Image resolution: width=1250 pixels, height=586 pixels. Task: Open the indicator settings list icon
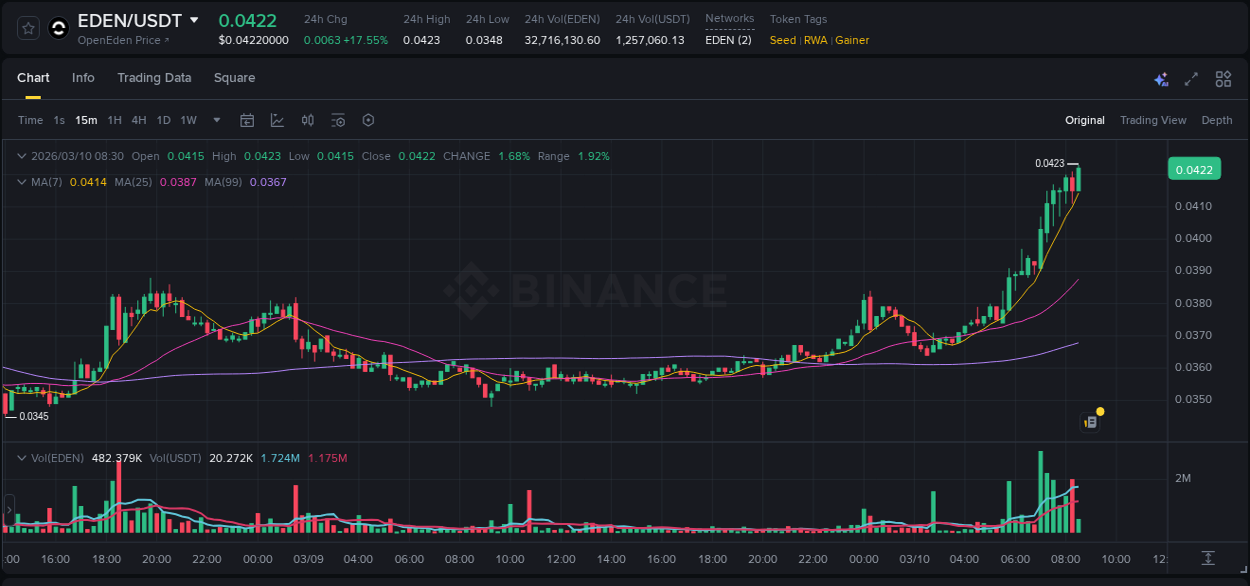click(338, 120)
